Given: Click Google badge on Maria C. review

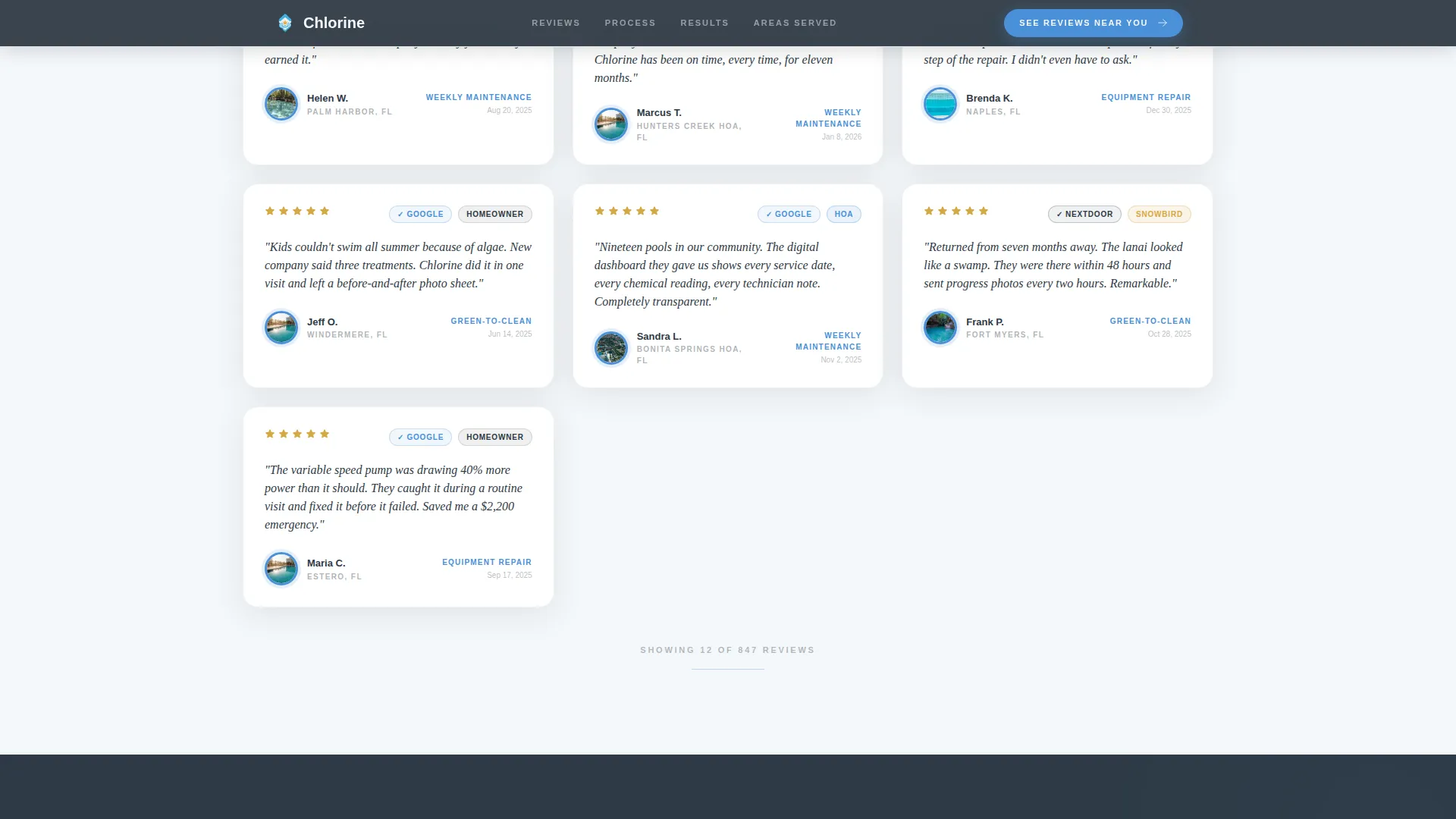Looking at the screenshot, I should 420,438.
